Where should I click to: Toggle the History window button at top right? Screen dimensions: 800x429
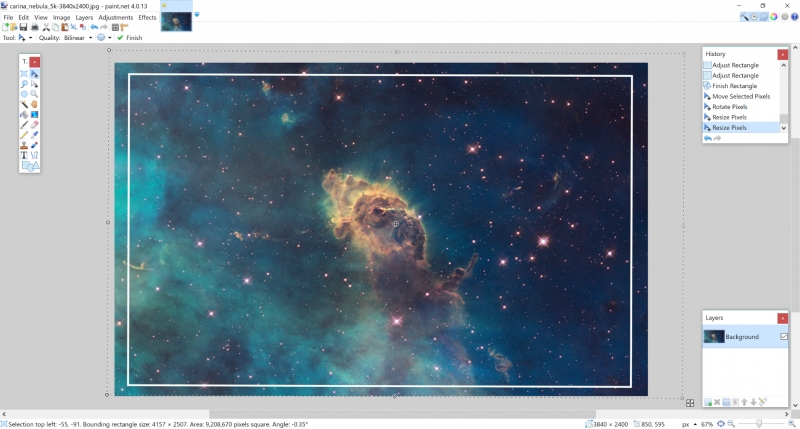[x=754, y=16]
